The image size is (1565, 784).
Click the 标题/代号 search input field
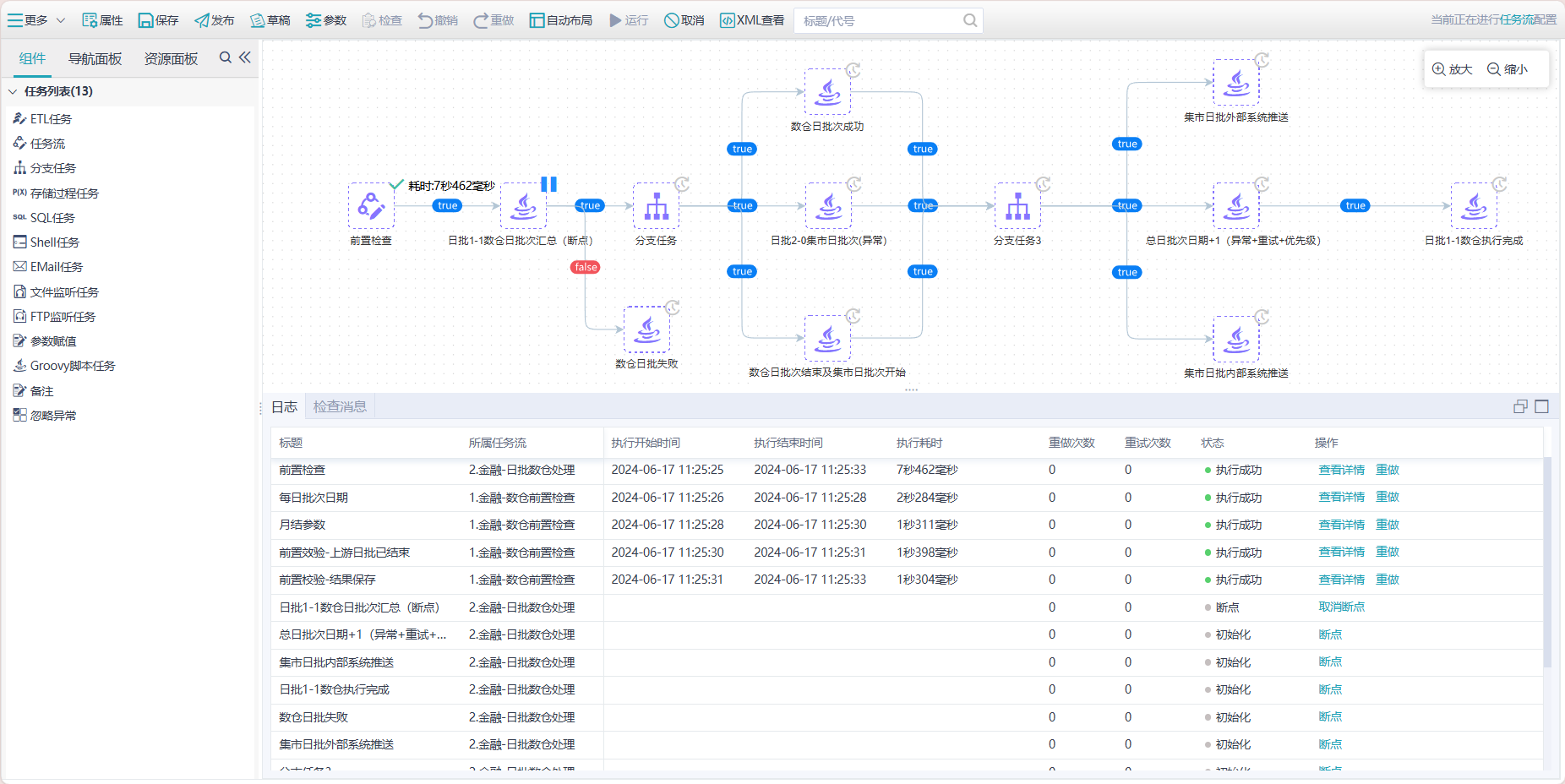point(879,21)
